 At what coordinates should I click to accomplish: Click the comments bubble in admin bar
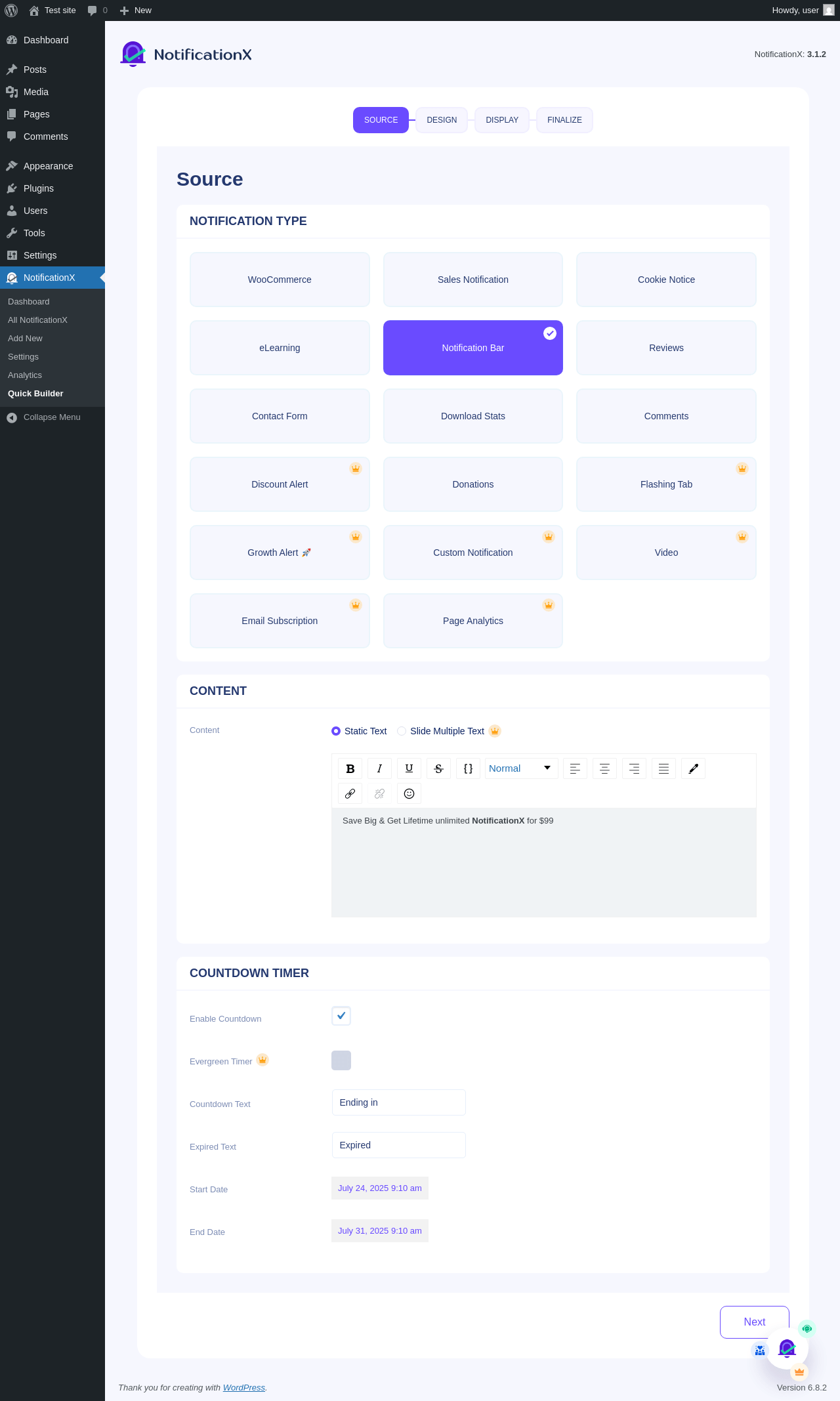point(97,10)
